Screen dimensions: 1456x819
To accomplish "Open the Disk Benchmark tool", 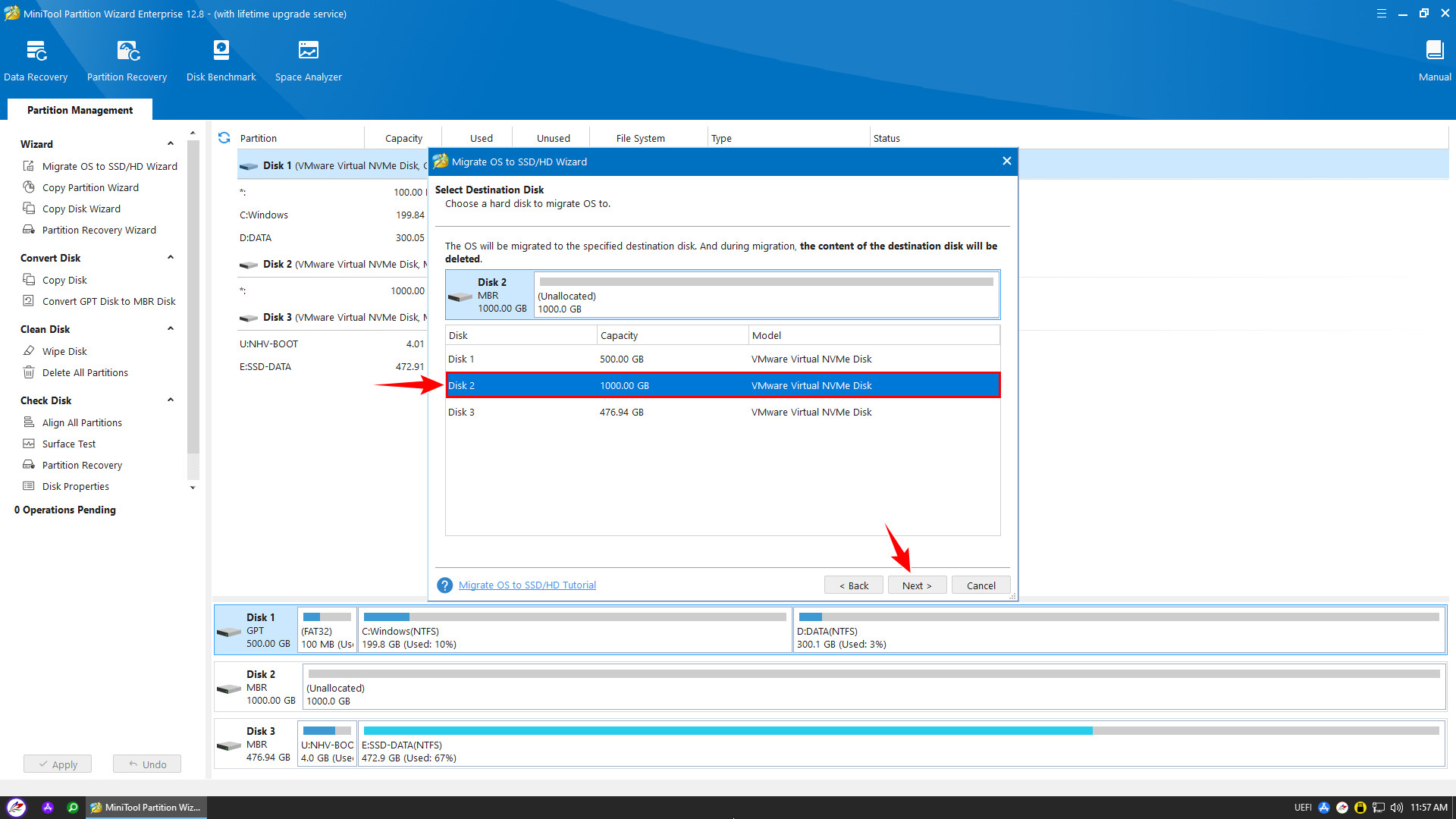I will click(x=221, y=52).
